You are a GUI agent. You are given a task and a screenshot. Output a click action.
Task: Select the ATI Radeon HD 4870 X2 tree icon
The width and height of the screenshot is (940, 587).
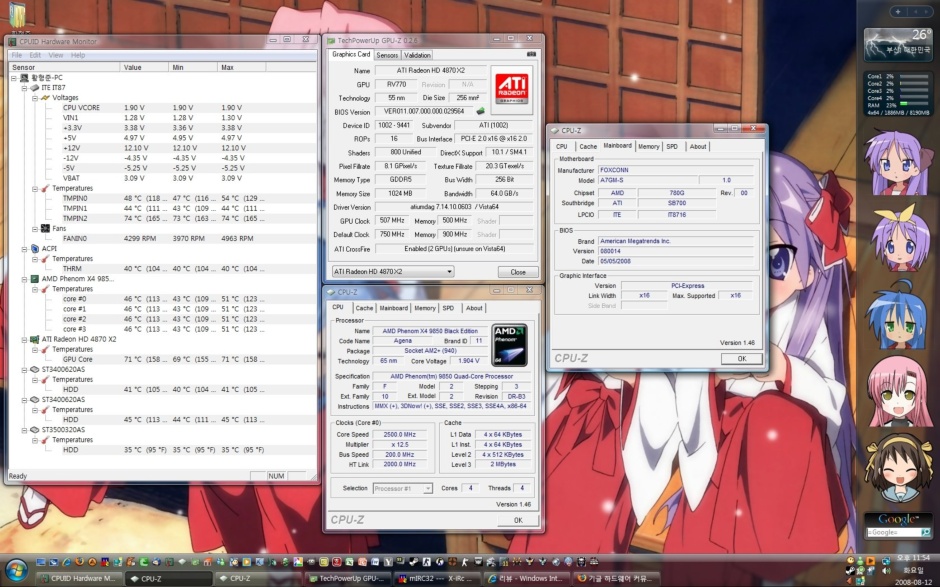[x=35, y=339]
